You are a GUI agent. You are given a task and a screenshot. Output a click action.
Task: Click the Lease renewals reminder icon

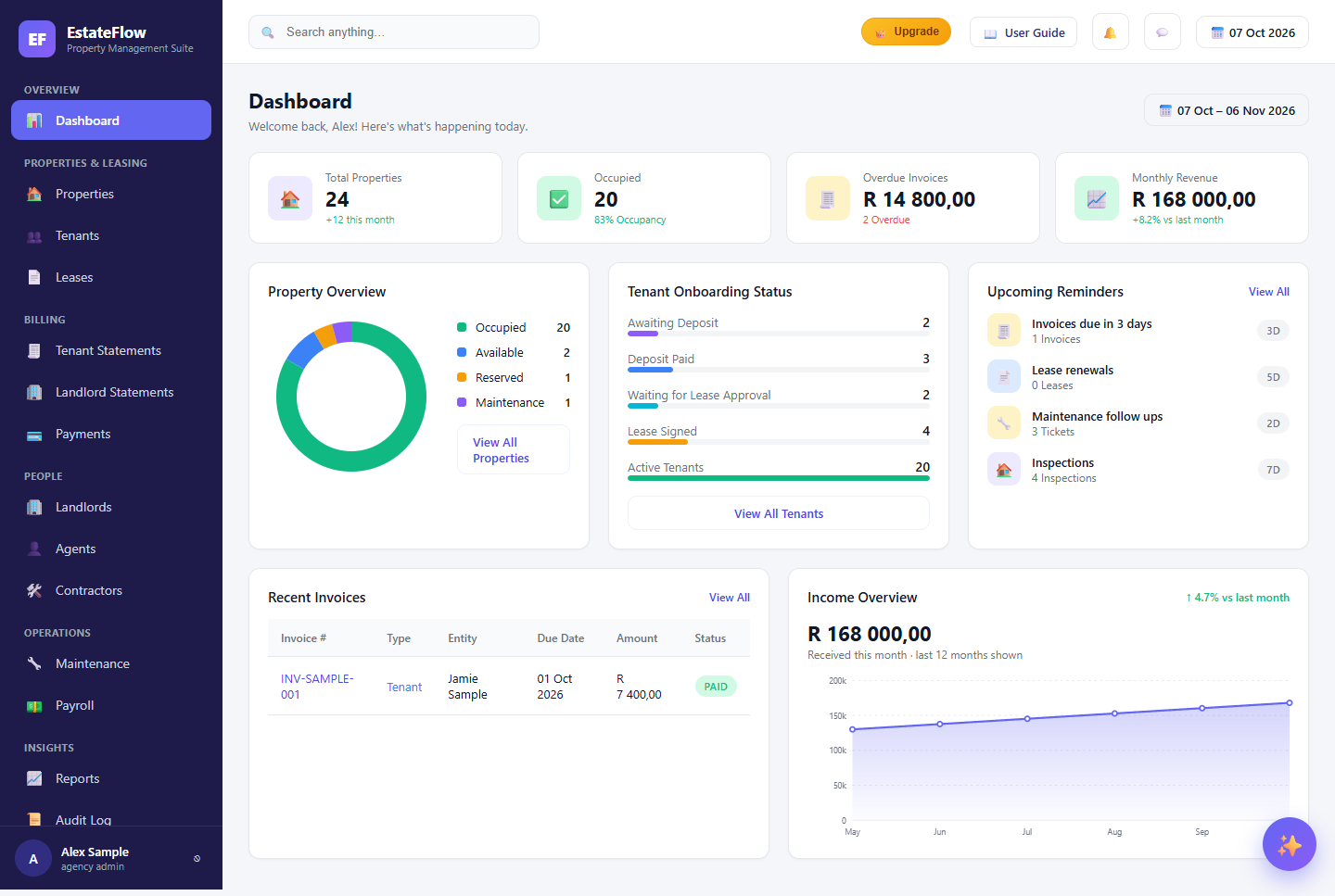tap(1004, 376)
